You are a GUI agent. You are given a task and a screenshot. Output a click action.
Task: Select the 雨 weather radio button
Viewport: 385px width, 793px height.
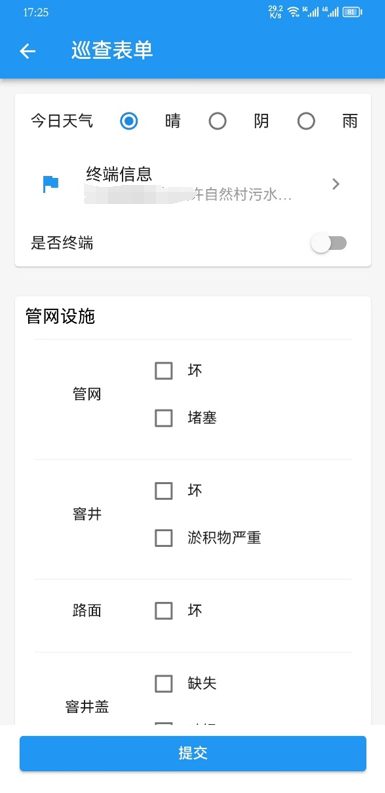pos(306,121)
